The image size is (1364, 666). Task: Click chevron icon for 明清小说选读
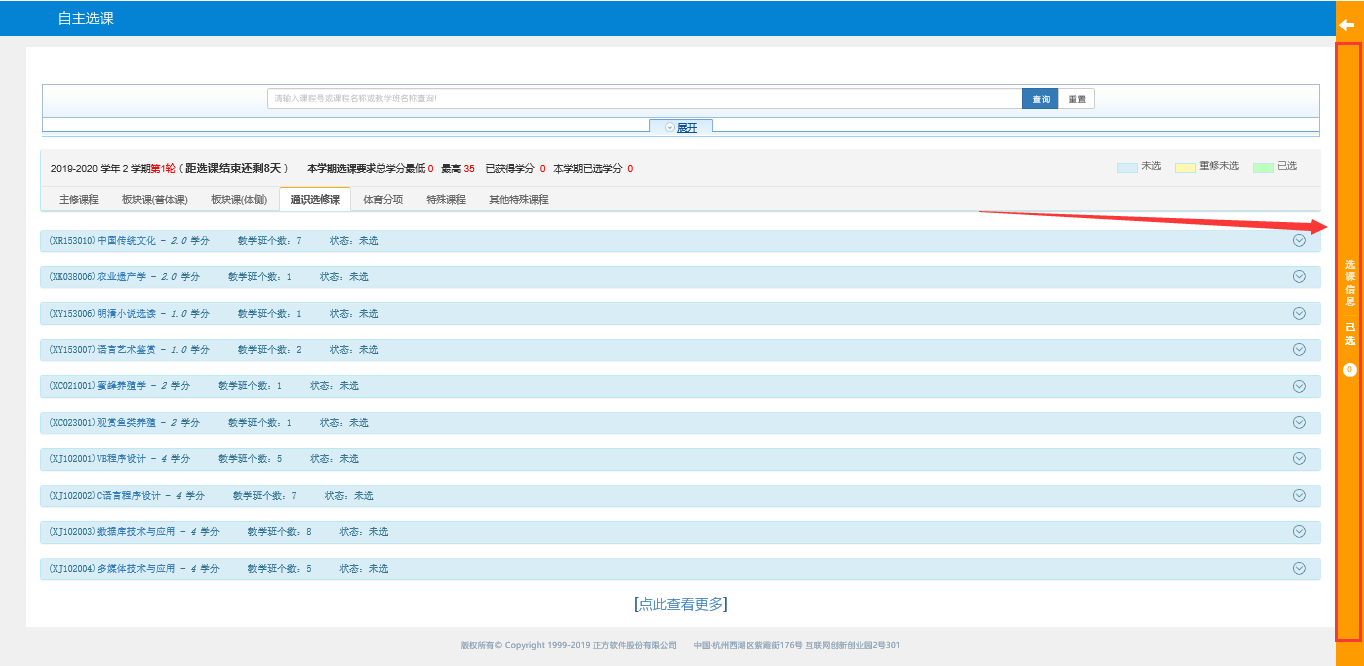tap(1299, 313)
